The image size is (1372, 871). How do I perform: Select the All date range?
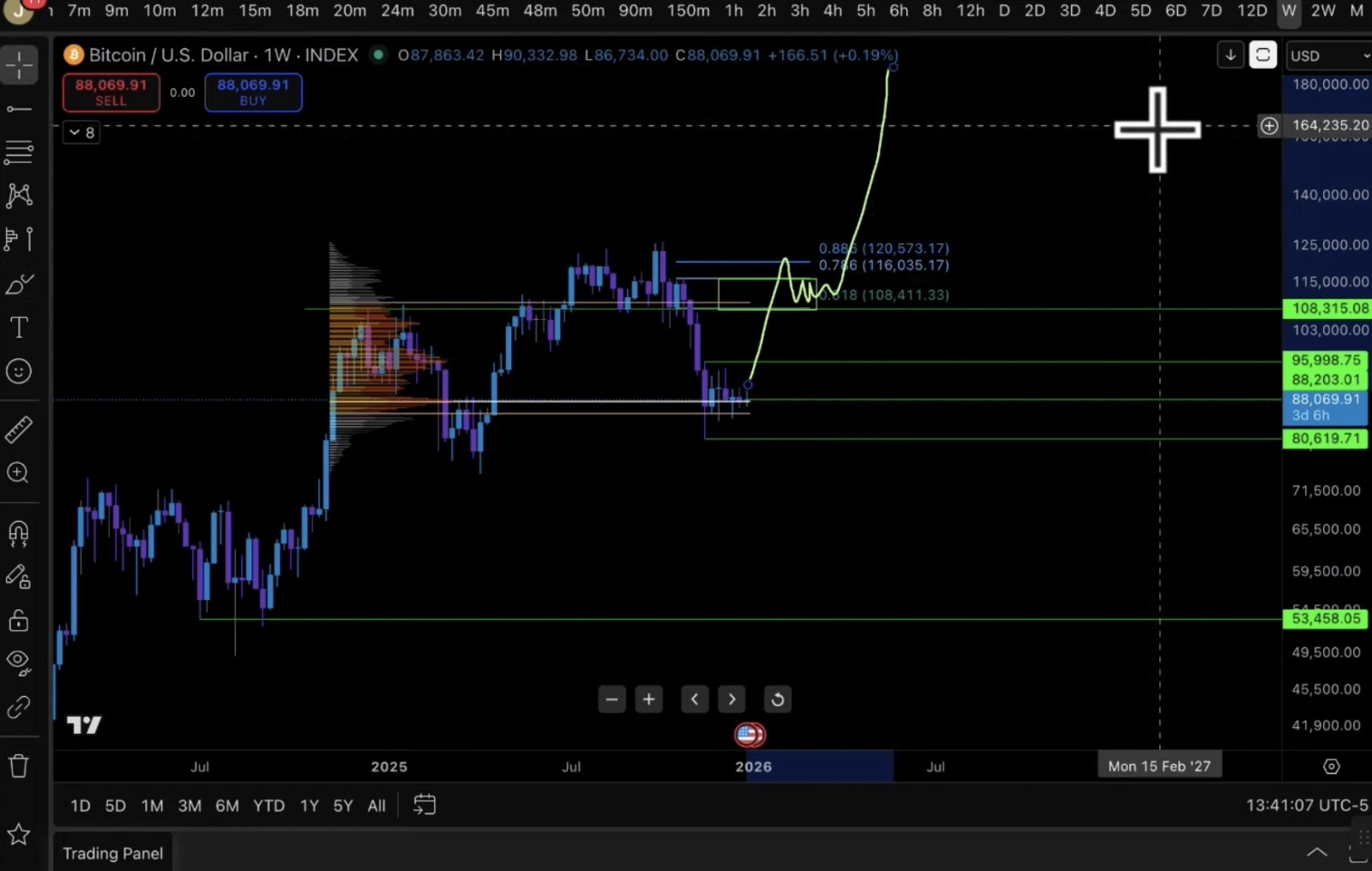pos(376,806)
